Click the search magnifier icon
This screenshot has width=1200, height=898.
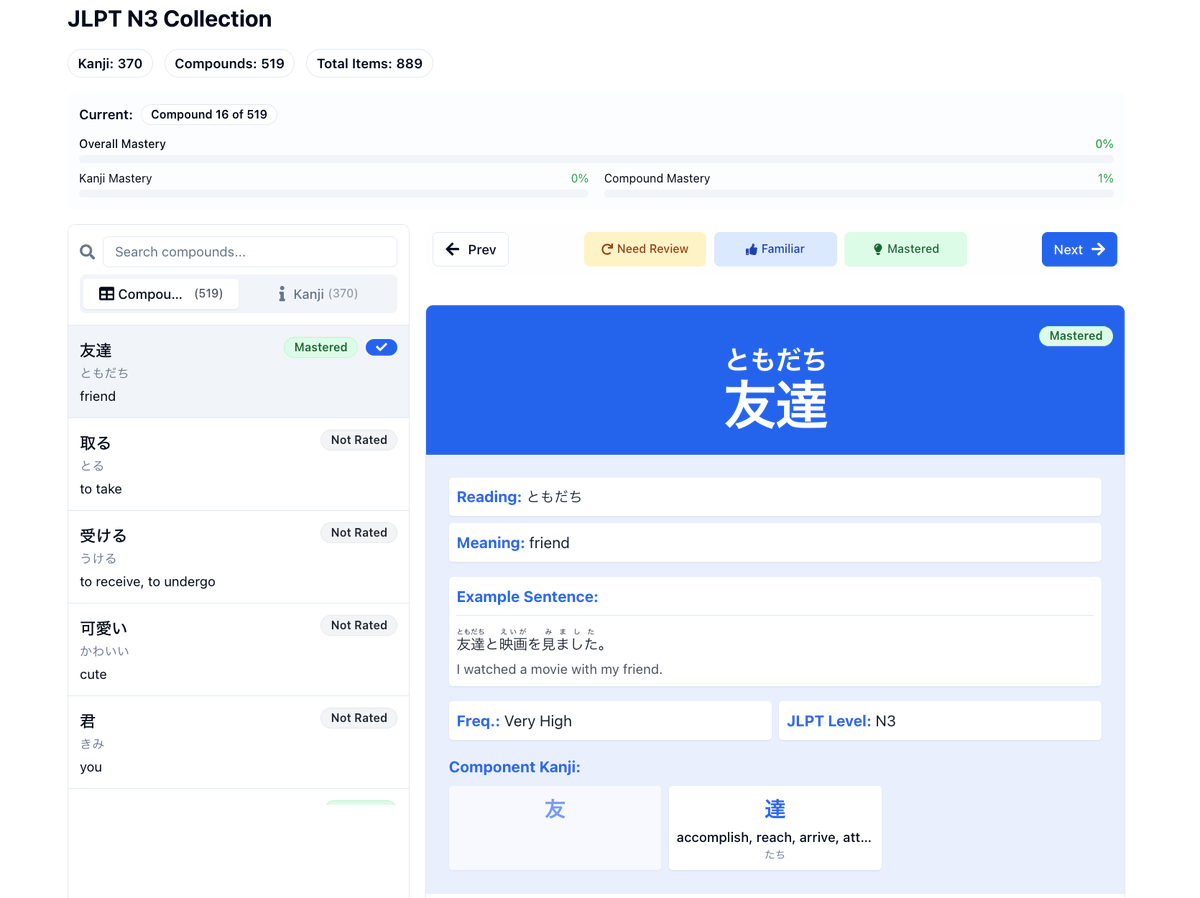point(88,252)
